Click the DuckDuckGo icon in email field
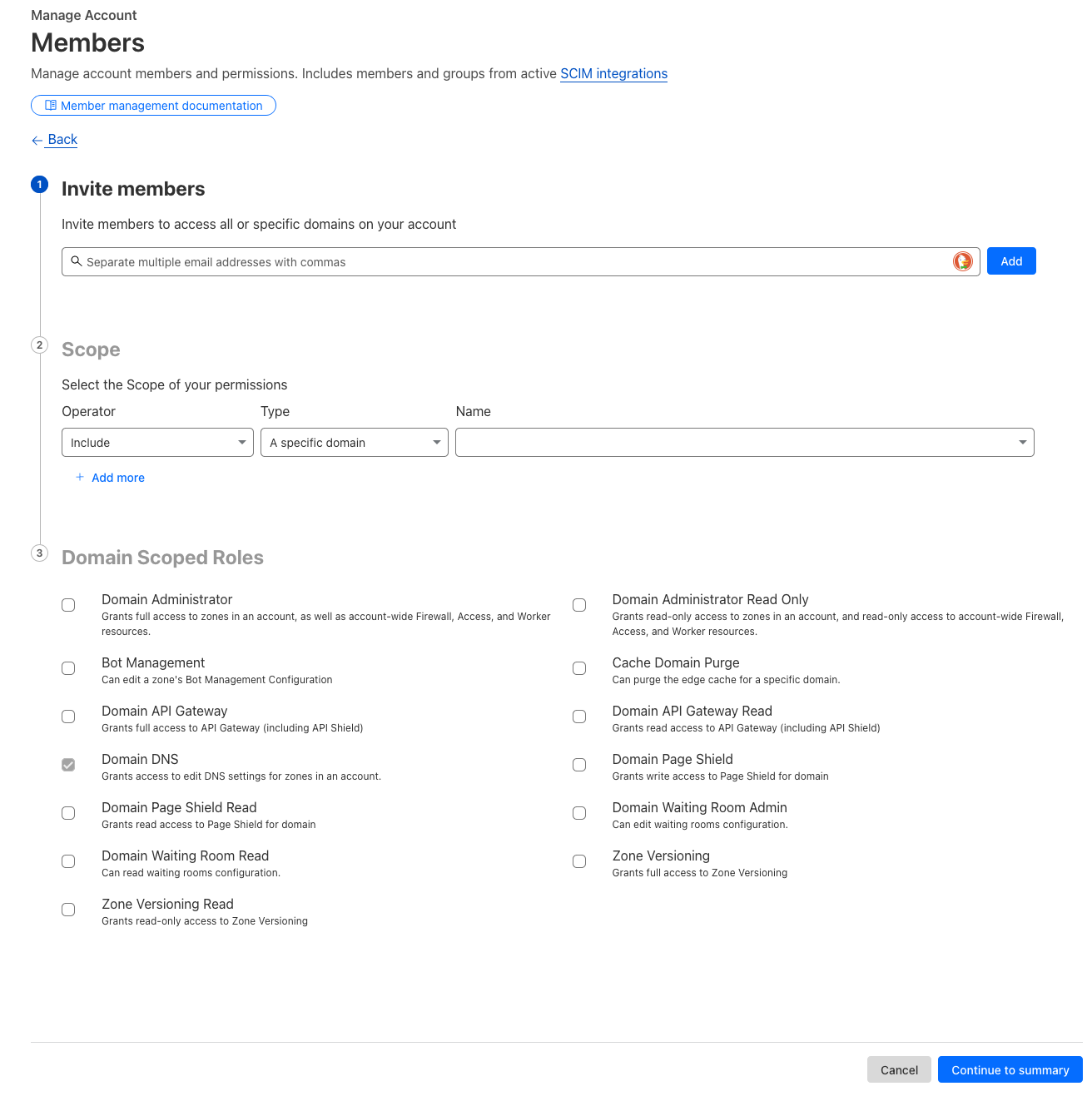1092x1101 pixels. pos(962,261)
